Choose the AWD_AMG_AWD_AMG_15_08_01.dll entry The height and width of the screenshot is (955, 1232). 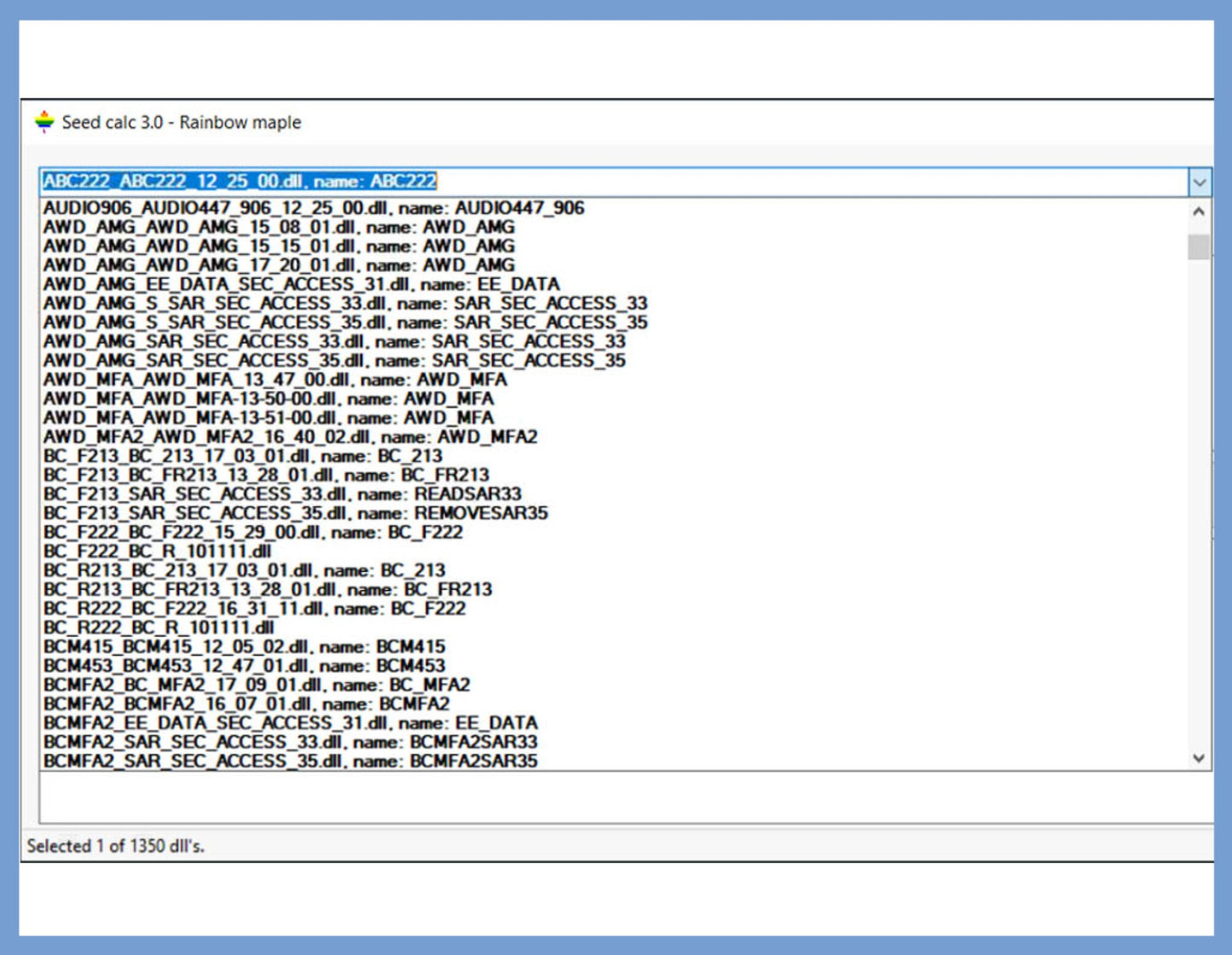[279, 228]
